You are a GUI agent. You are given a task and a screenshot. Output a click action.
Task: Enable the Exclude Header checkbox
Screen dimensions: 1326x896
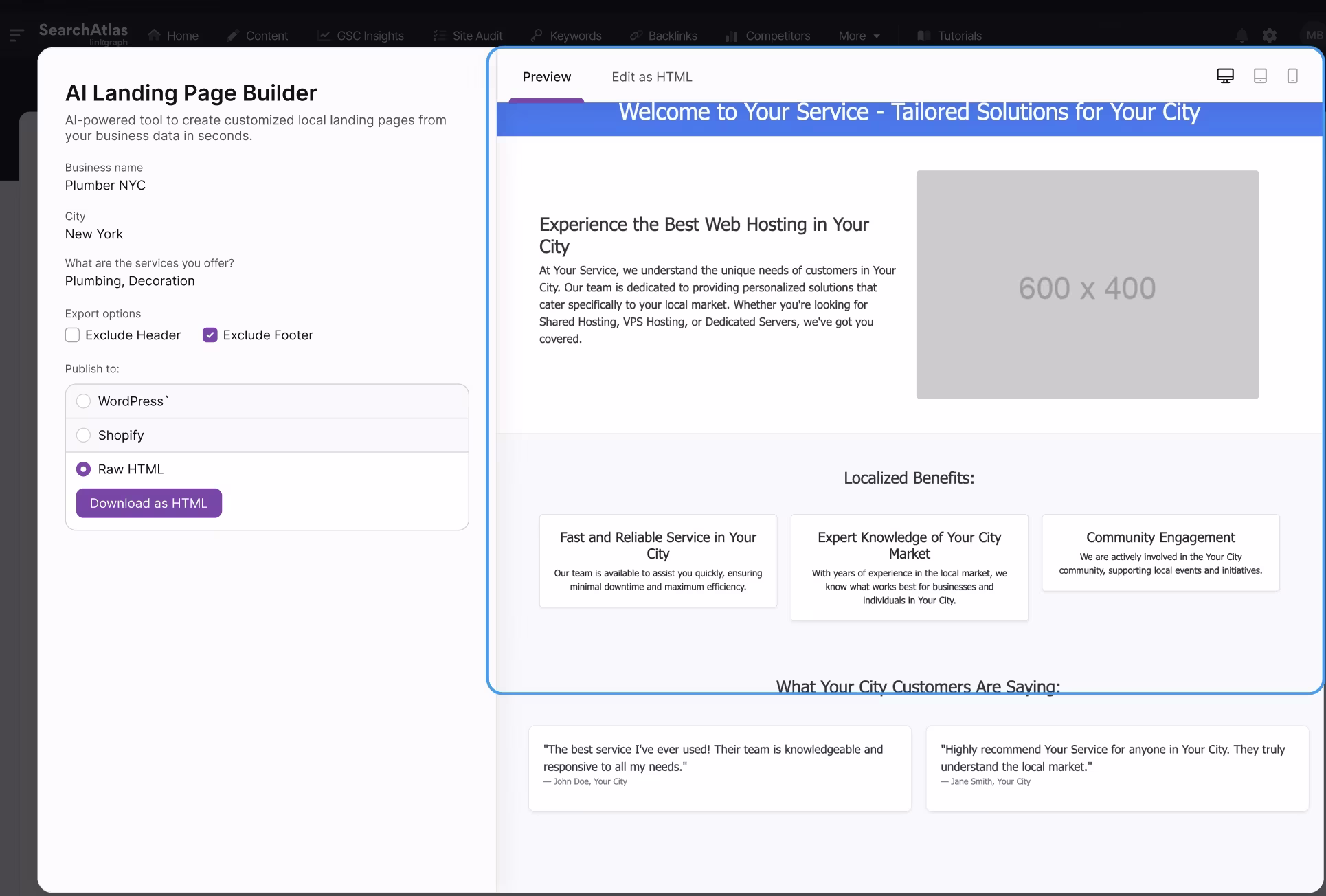[71, 335]
